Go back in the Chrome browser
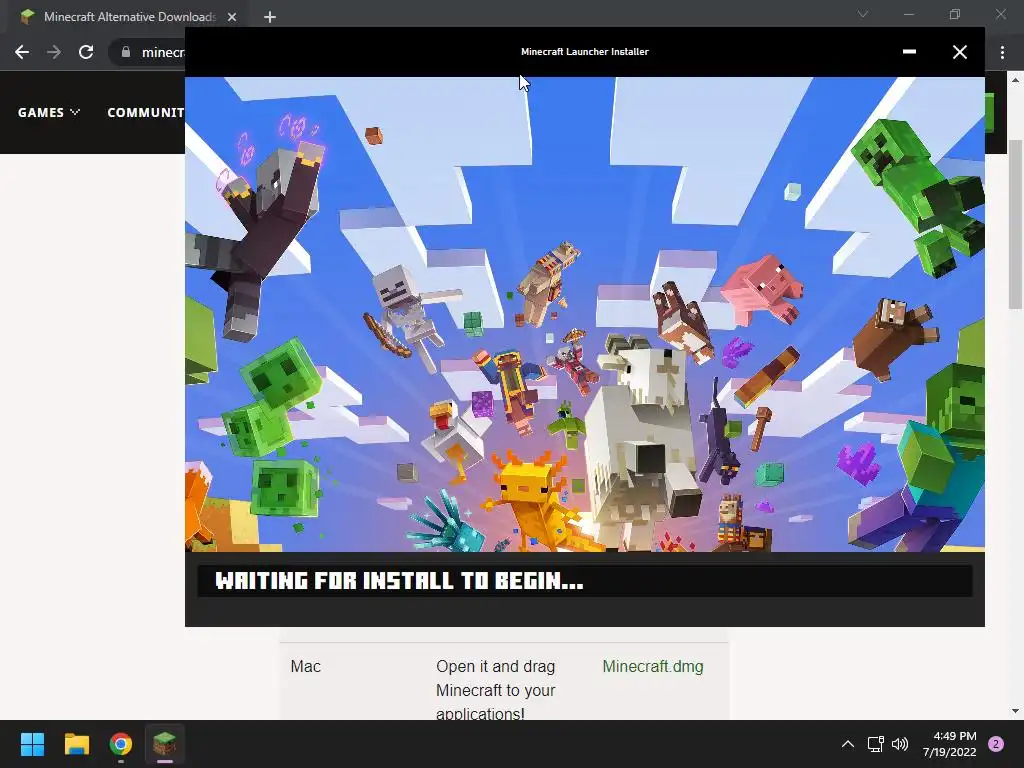 (x=22, y=52)
